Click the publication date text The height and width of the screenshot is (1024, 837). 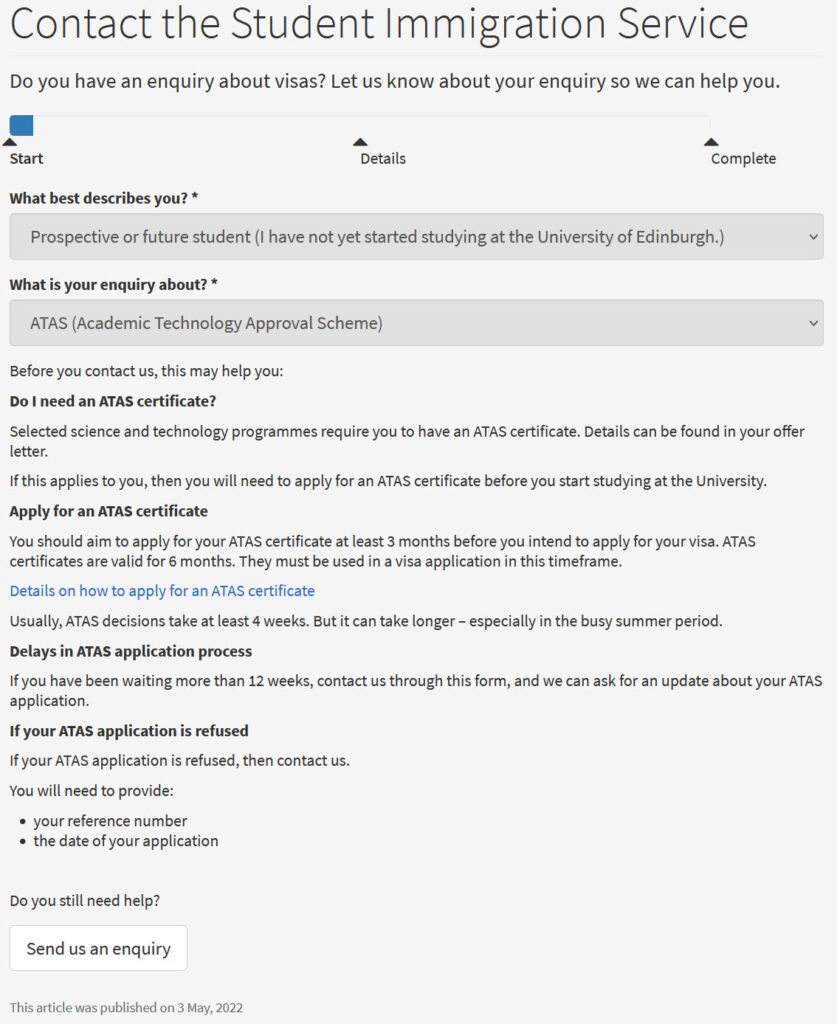click(125, 1008)
